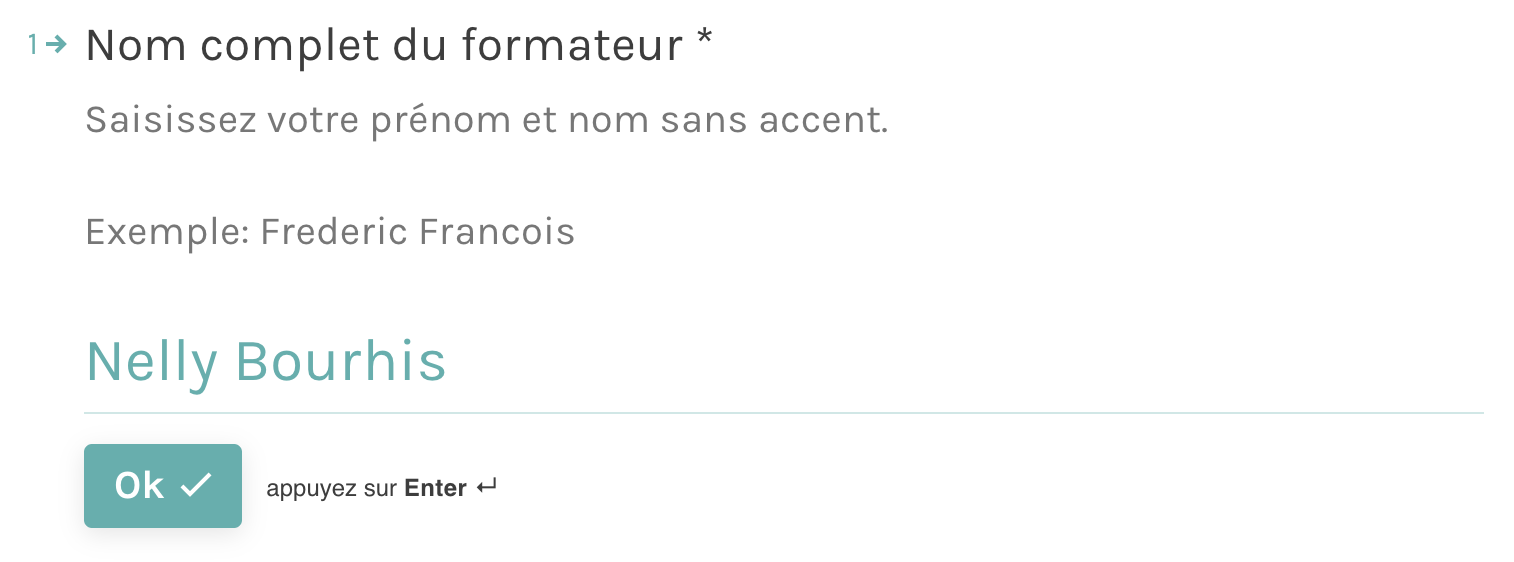Click the word "Exemple:" label
The height and width of the screenshot is (562, 1514).
[x=167, y=232]
